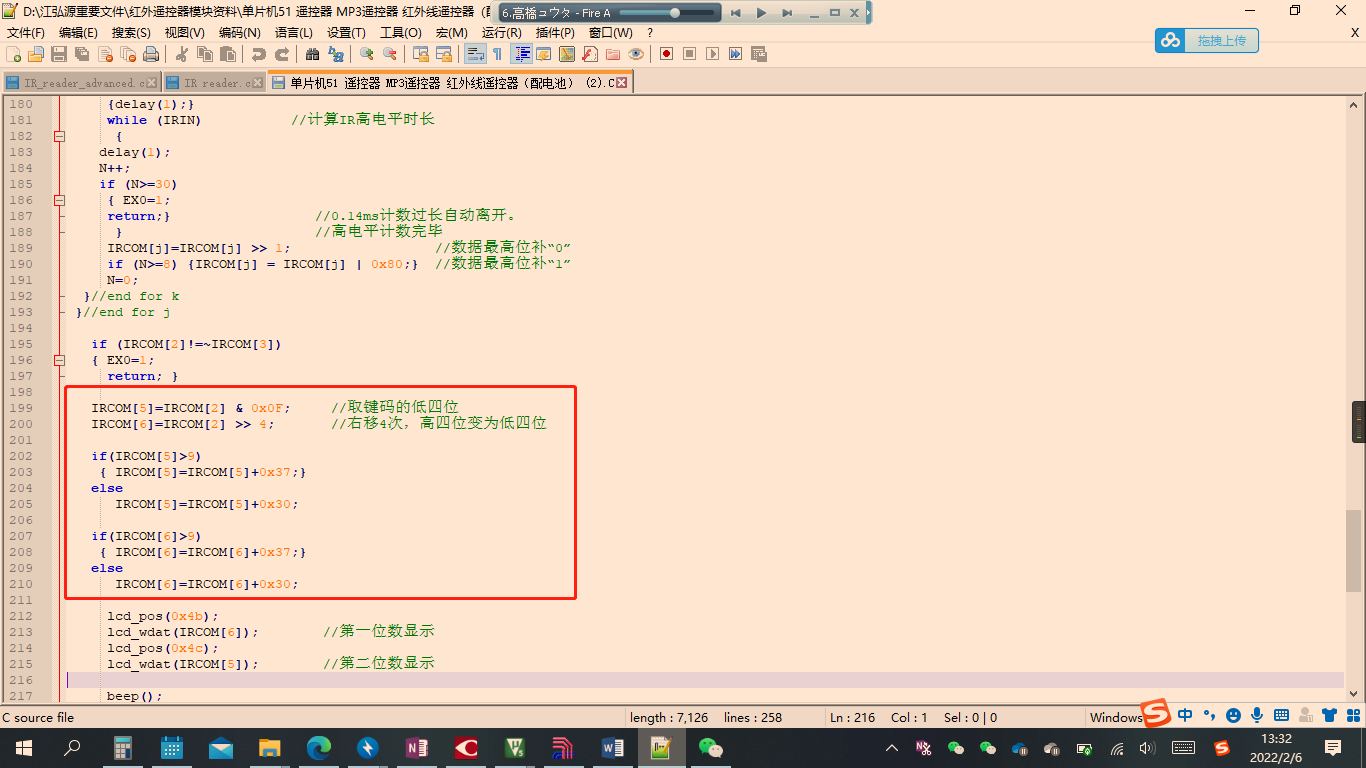Toggle word wrap in toolbar
1366x768 pixels.
coord(475,54)
